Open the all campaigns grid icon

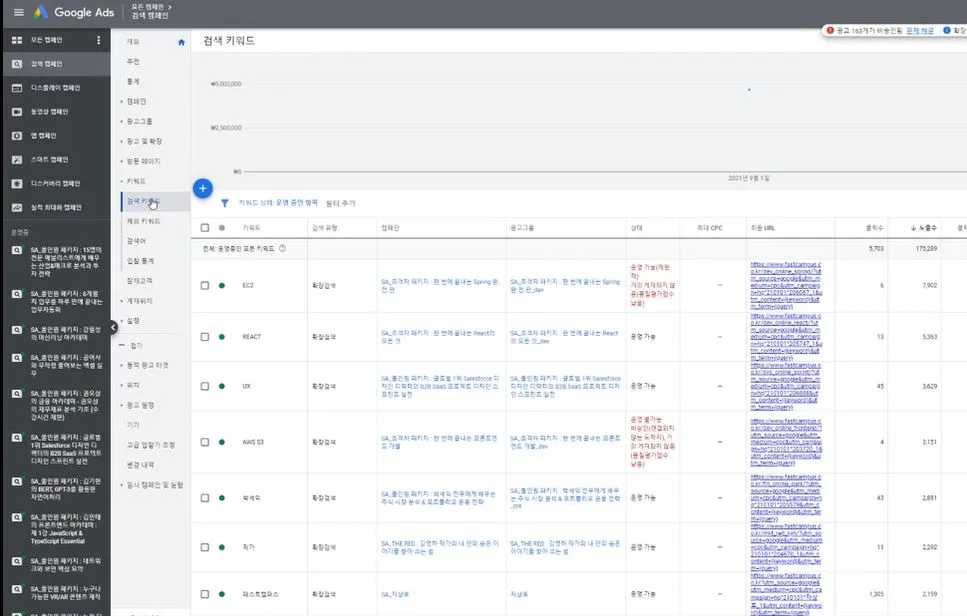pos(17,40)
